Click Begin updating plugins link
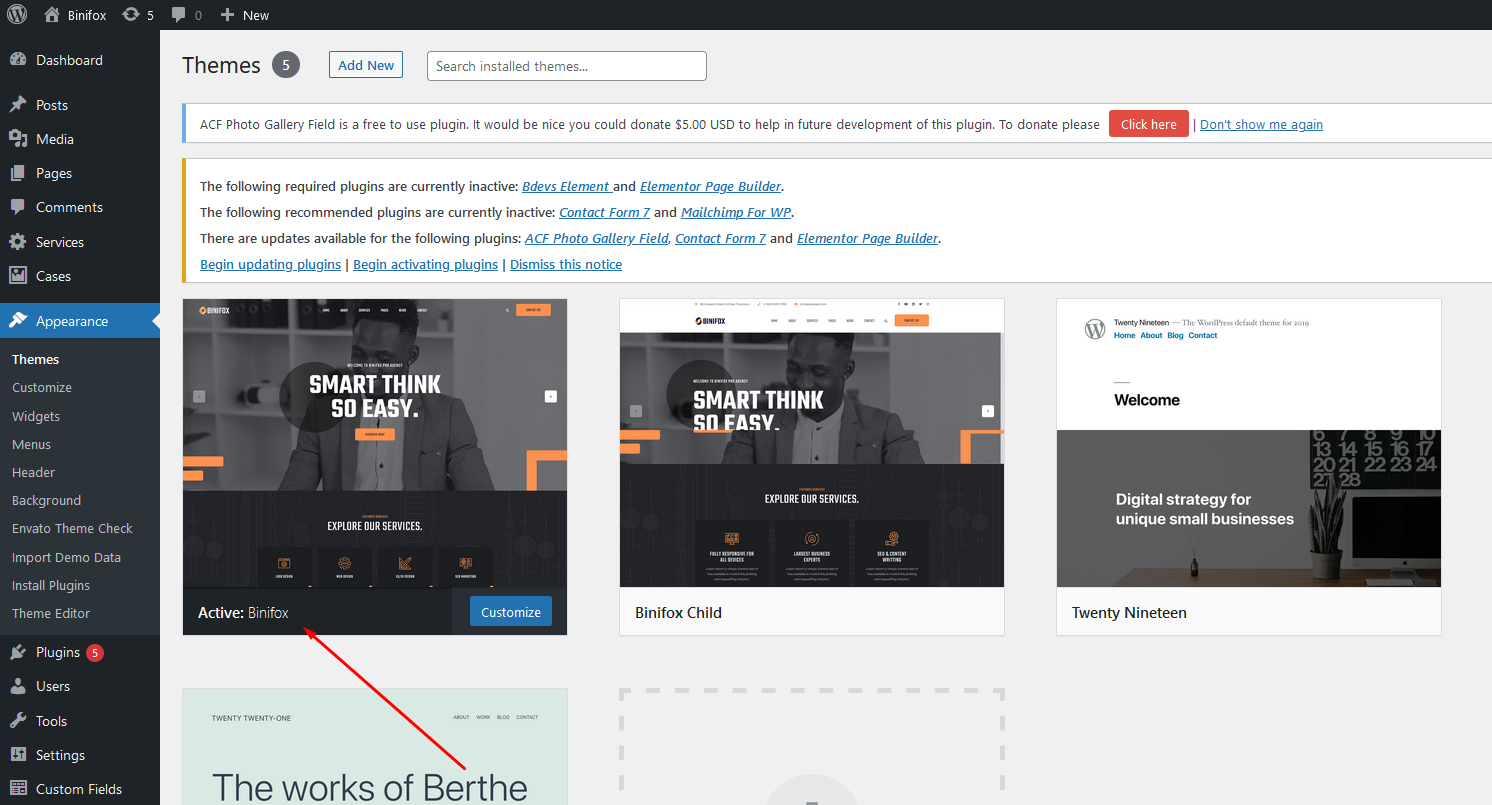 tap(270, 264)
